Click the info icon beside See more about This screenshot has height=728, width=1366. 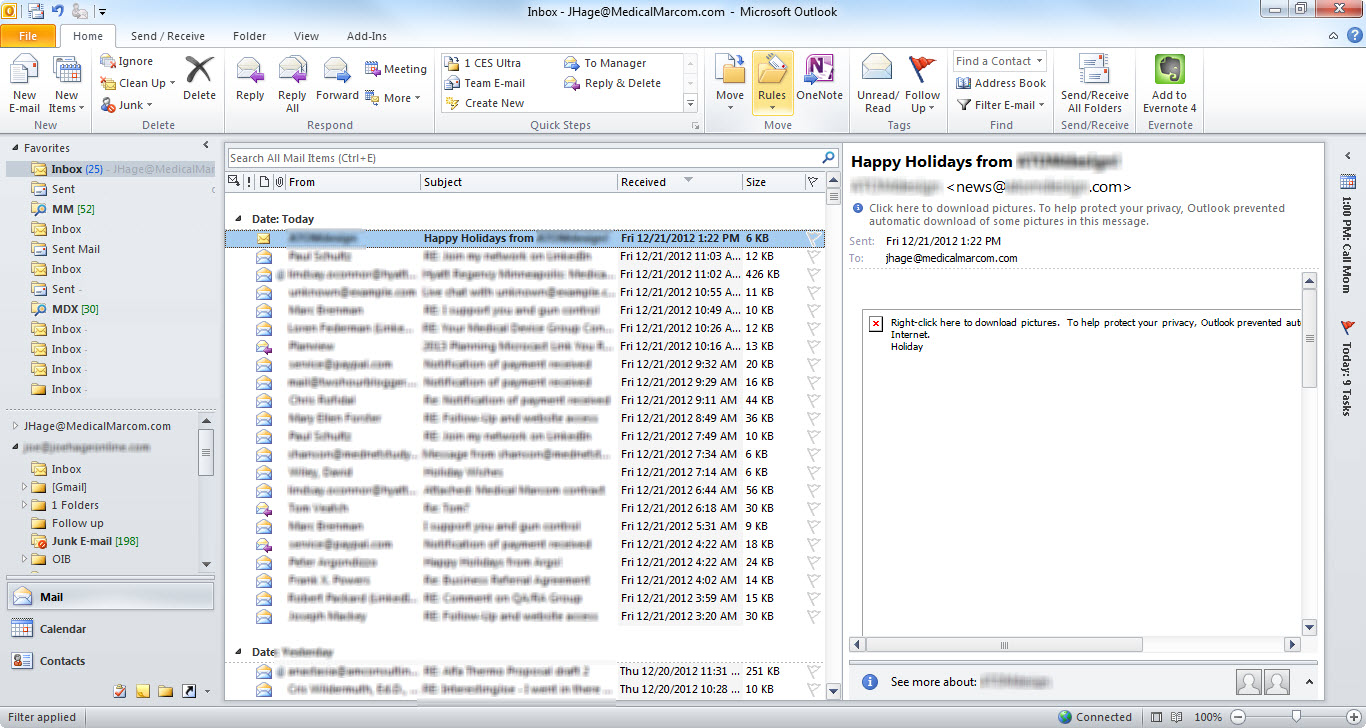[x=870, y=681]
